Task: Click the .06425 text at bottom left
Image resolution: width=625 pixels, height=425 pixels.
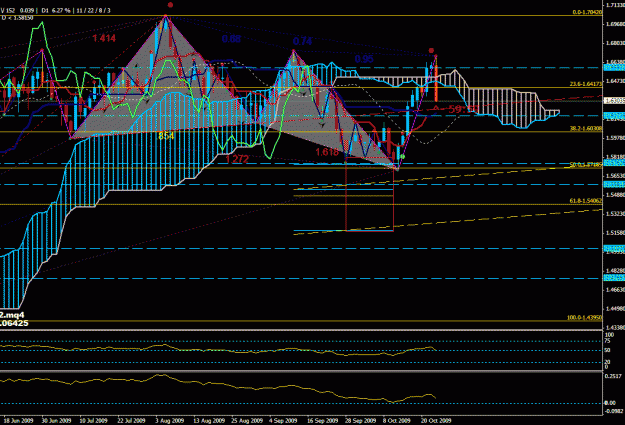Action: coord(14,323)
